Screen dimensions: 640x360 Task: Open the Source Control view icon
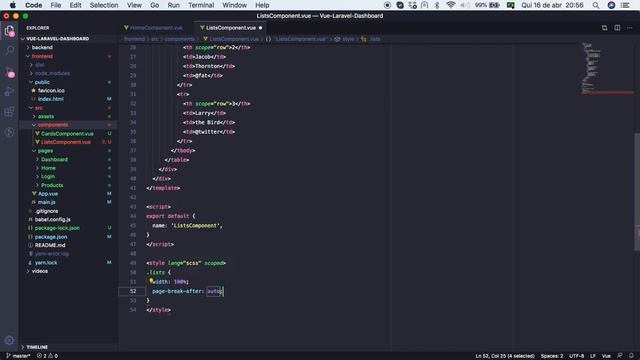pyautogui.click(x=9, y=72)
